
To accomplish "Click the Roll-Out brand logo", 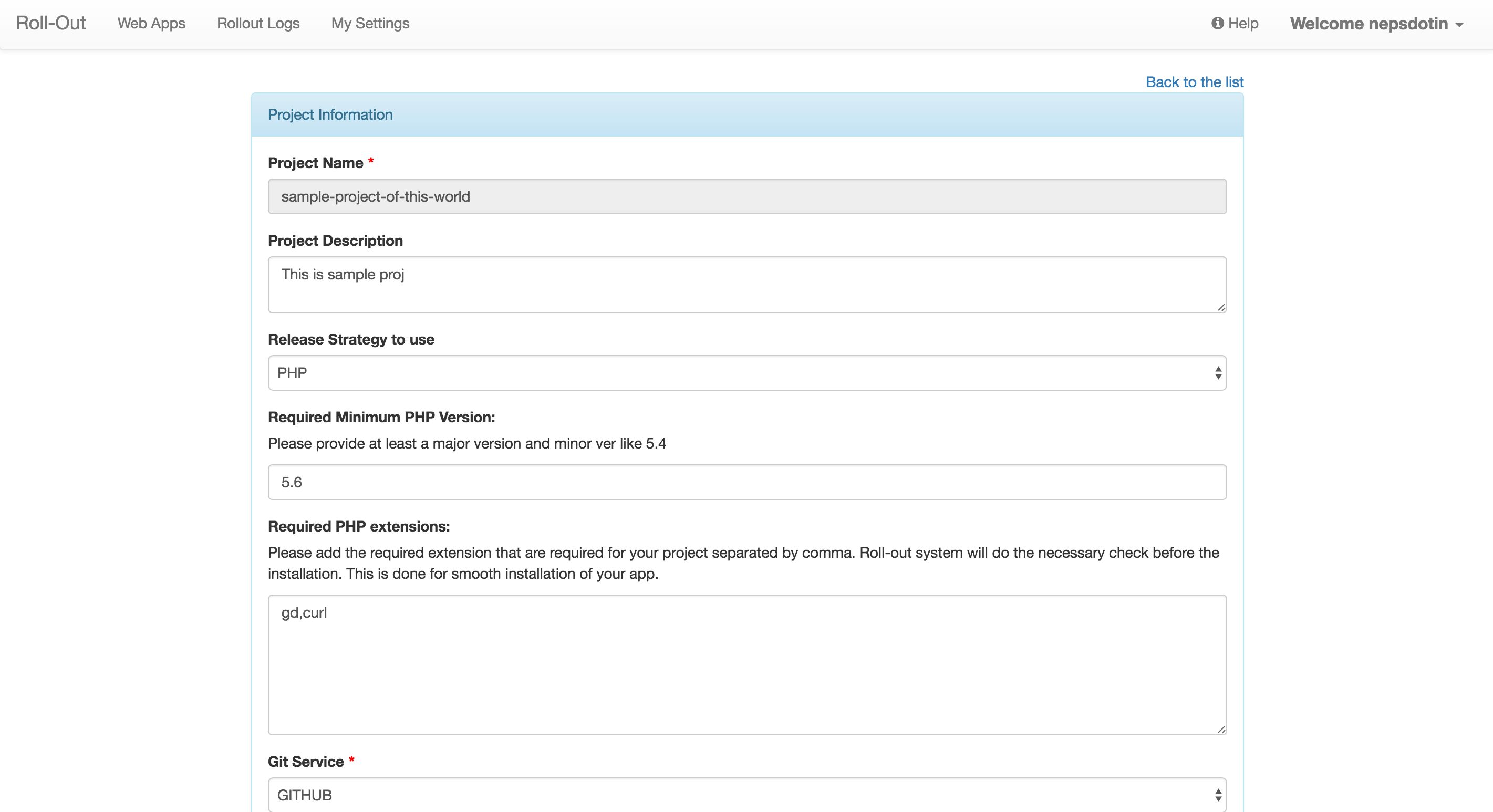I will [51, 23].
